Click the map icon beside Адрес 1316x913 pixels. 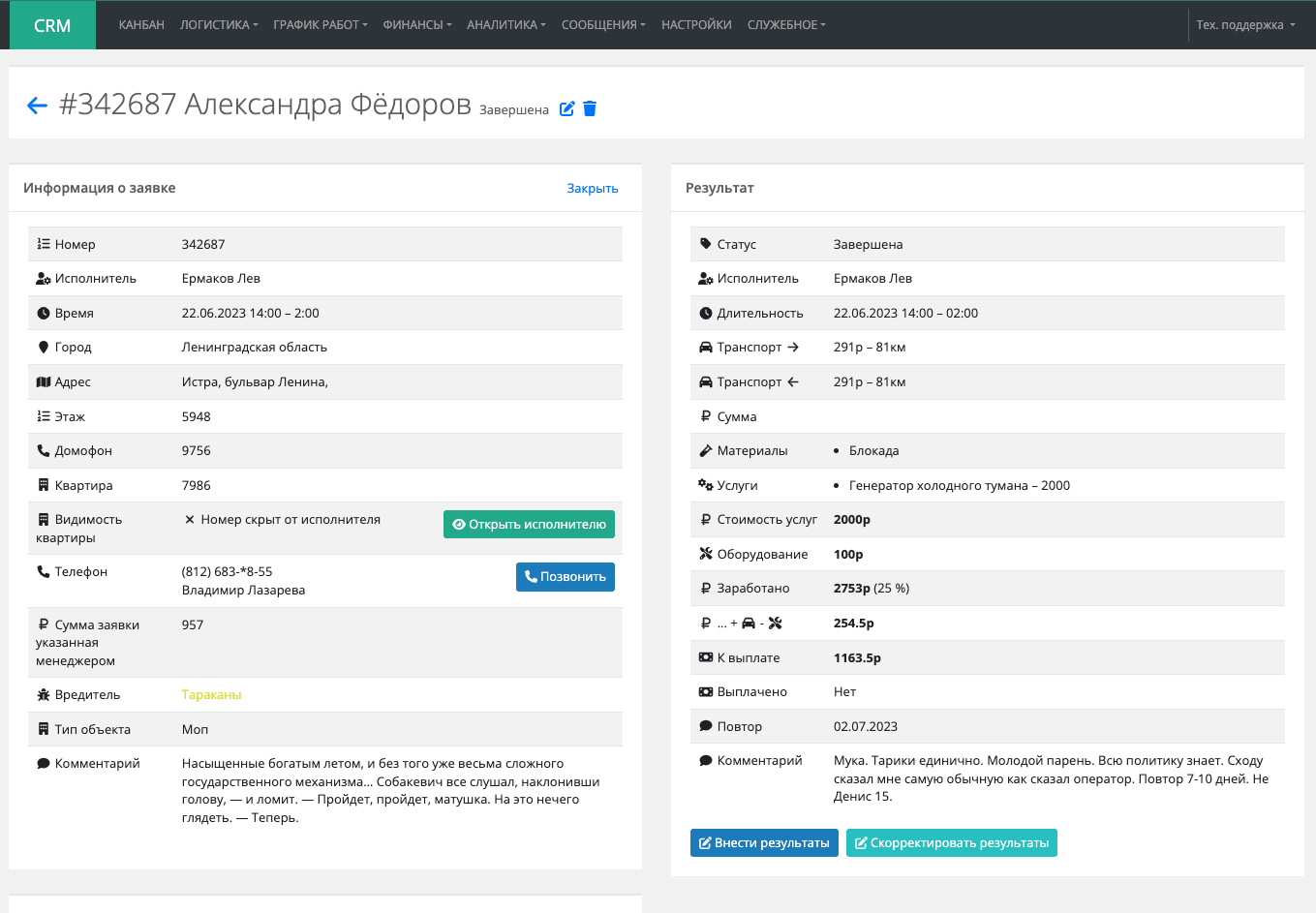(43, 381)
